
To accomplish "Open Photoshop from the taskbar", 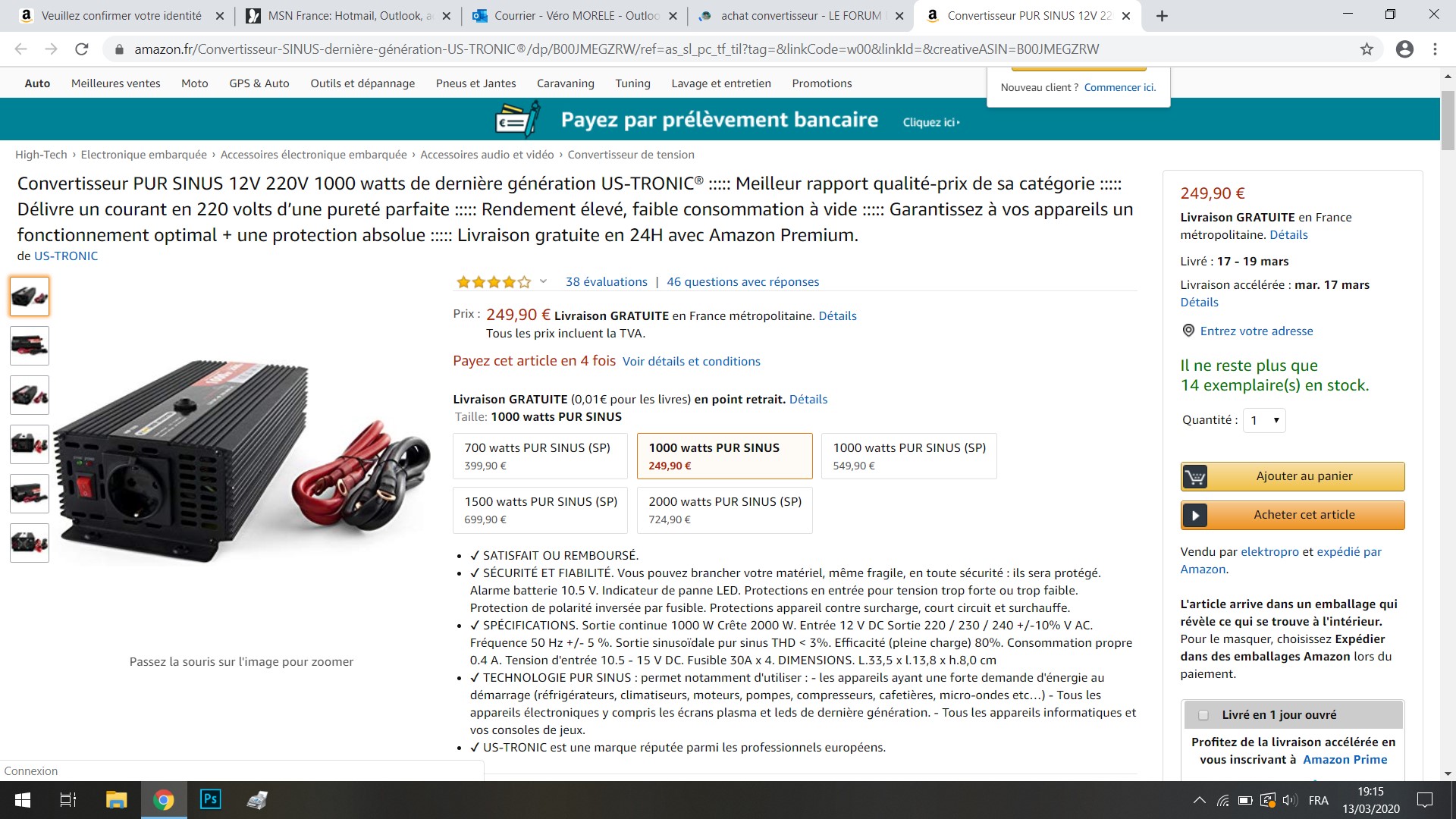I will pyautogui.click(x=210, y=799).
